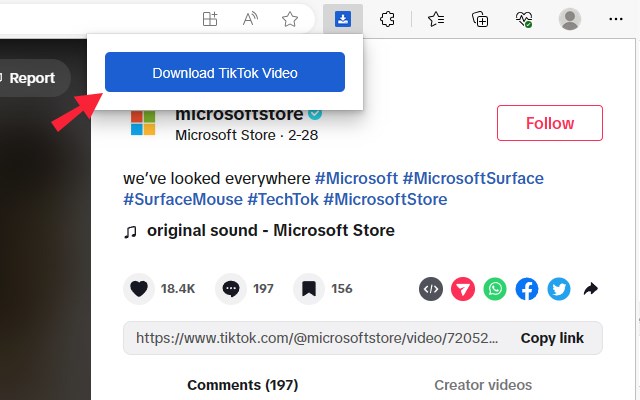This screenshot has height=400, width=640.
Task: Open the Extensions puzzle icon
Action: [x=387, y=19]
